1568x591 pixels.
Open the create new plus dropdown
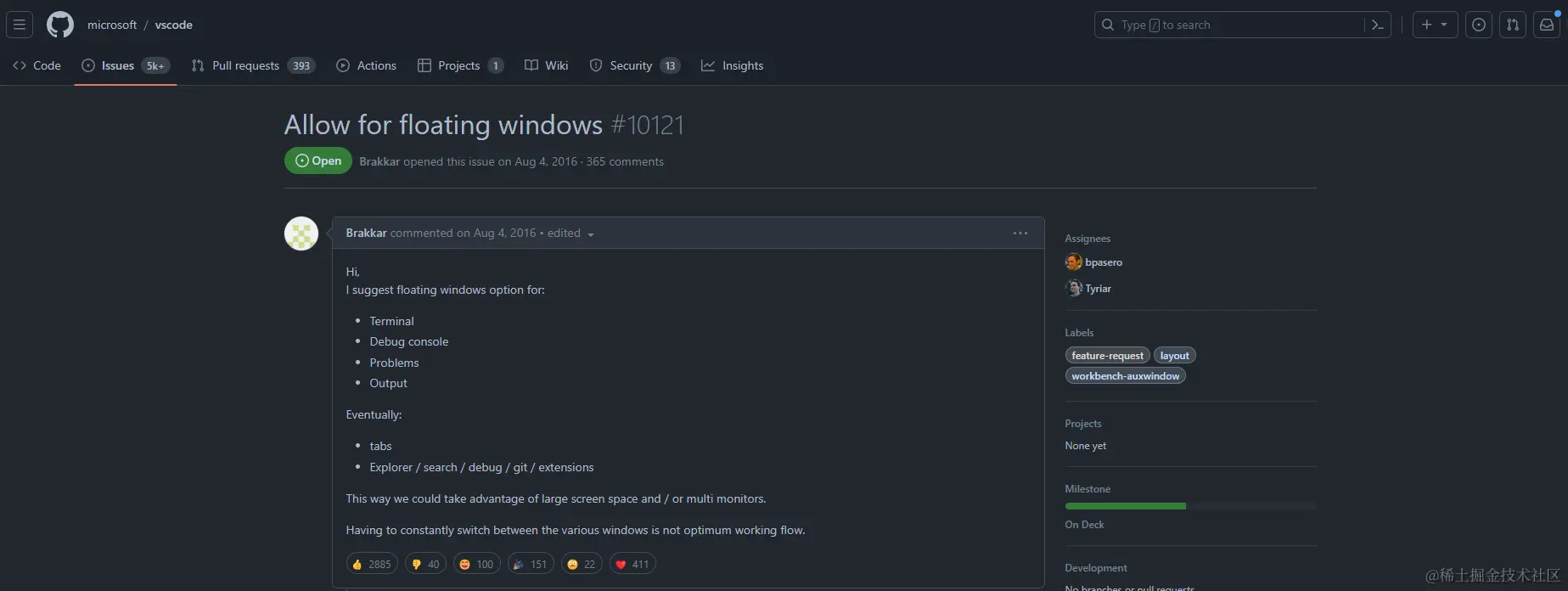coord(1435,25)
